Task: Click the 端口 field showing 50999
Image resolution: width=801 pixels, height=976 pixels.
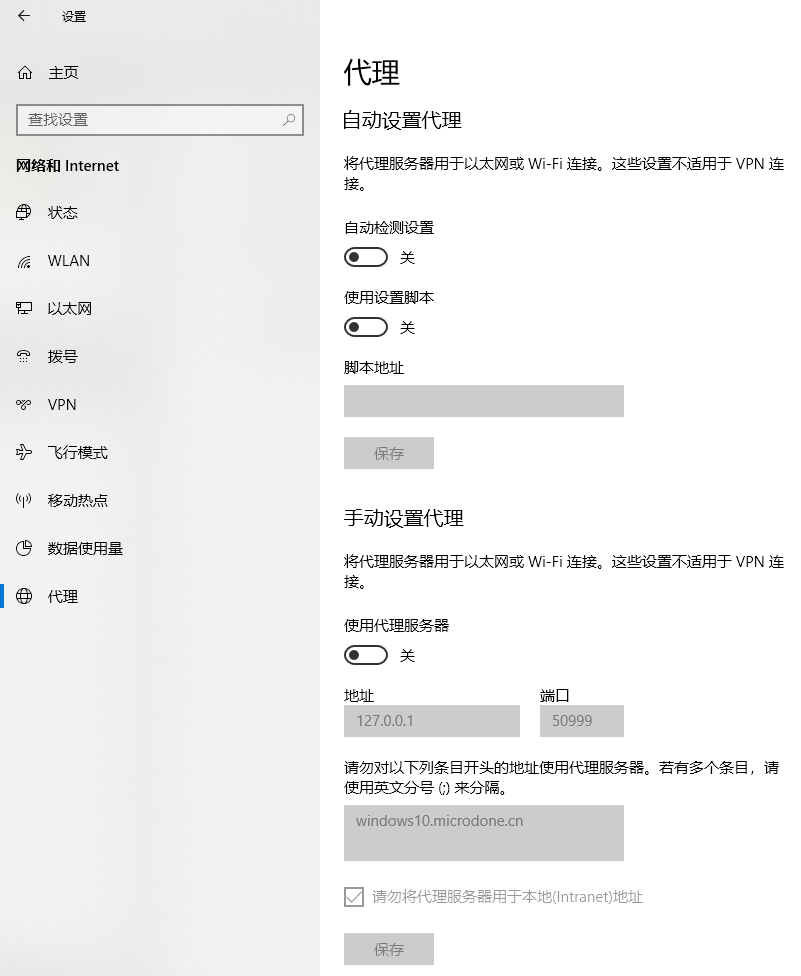Action: click(x=581, y=721)
